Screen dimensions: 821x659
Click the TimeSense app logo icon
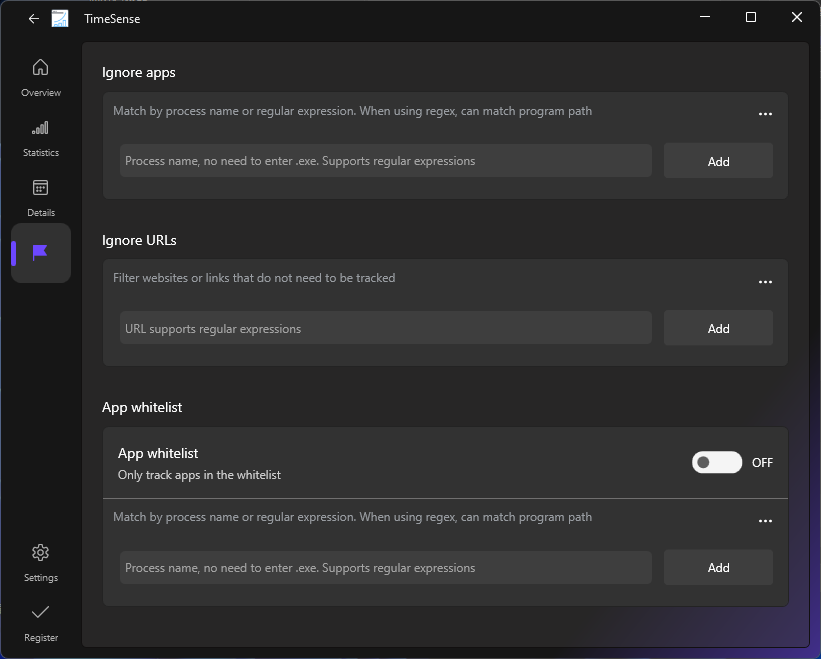click(x=60, y=19)
